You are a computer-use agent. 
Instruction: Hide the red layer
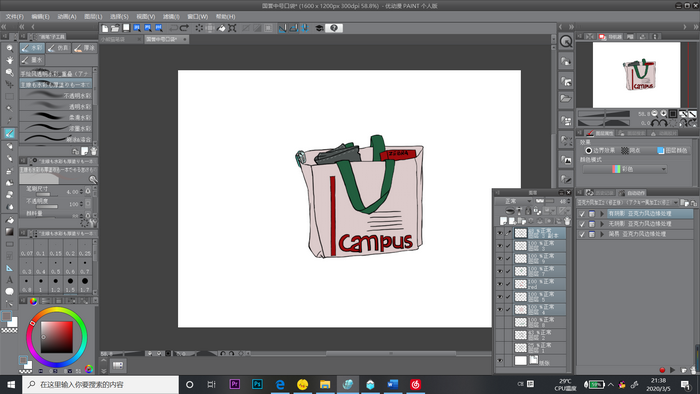pyautogui.click(x=500, y=284)
